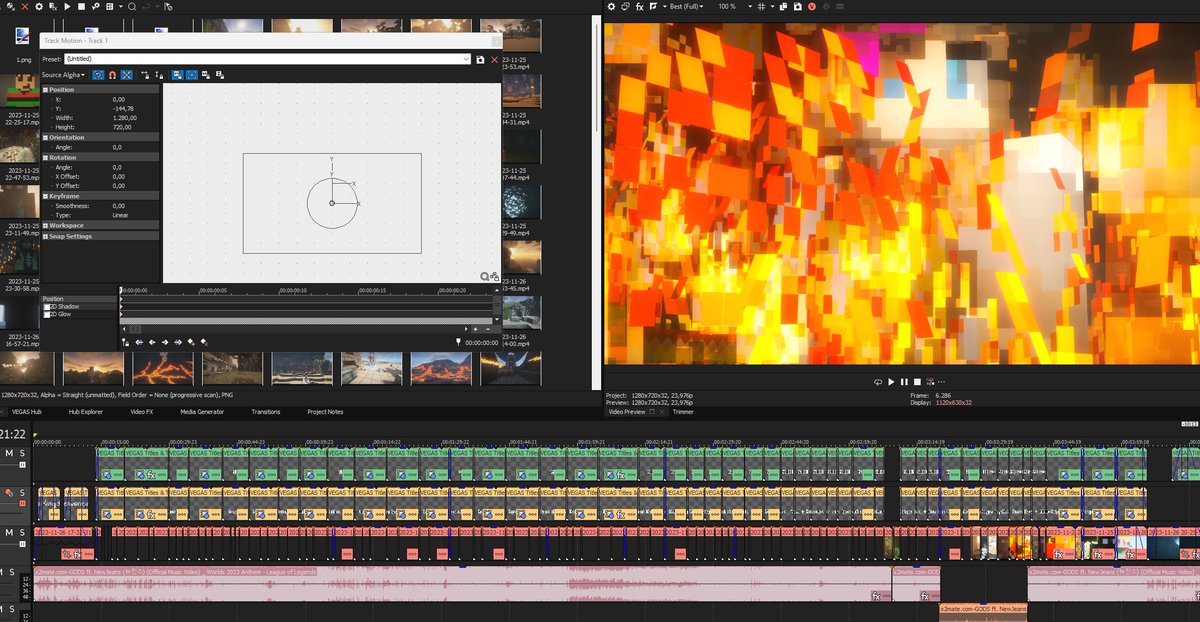1200x622 pixels.
Task: Save the Track Motion preset
Action: pos(481,60)
